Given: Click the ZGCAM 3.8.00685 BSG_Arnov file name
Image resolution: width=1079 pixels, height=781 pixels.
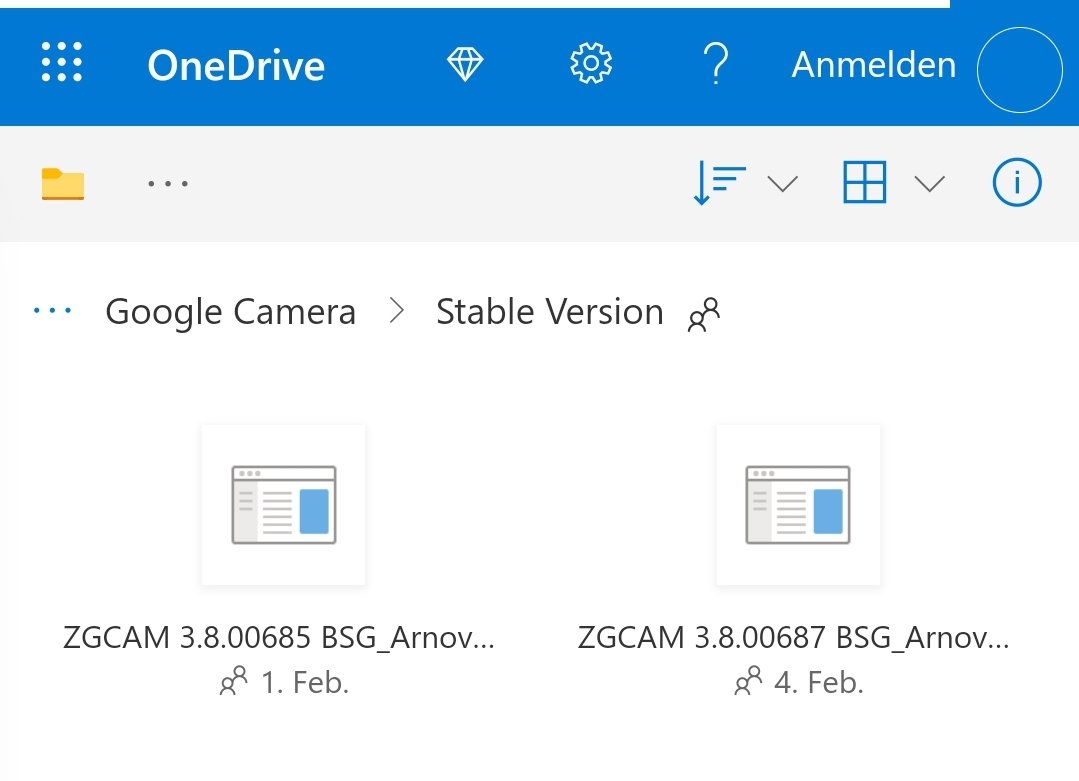Looking at the screenshot, I should (x=279, y=638).
